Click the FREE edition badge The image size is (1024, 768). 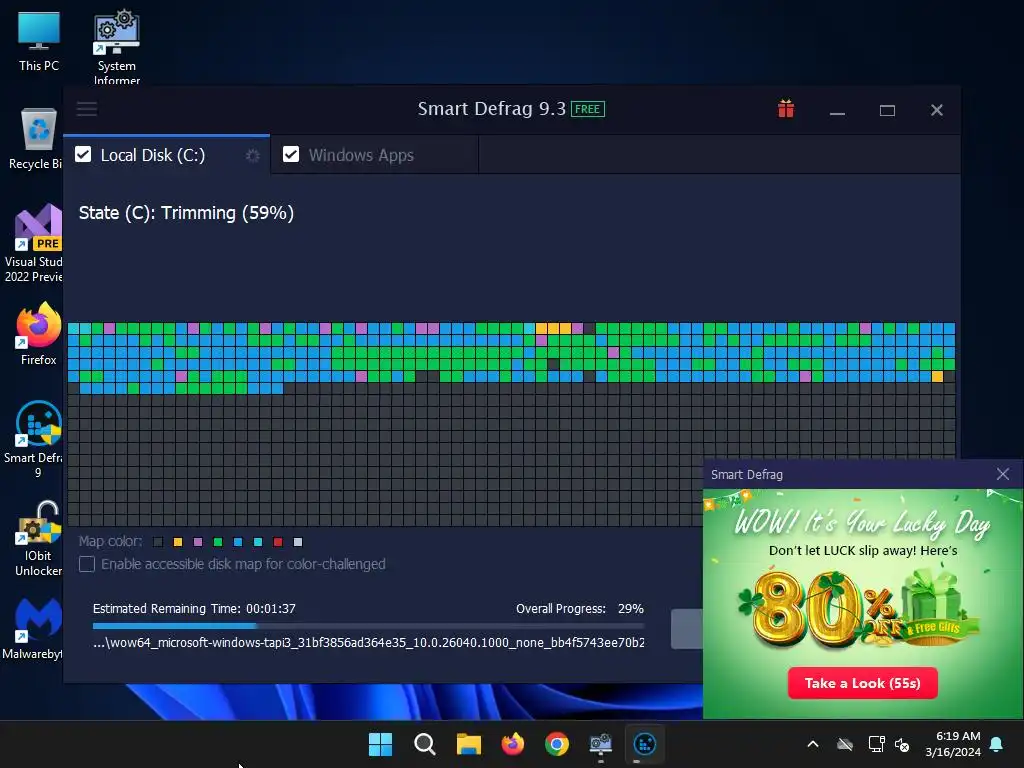click(x=588, y=109)
